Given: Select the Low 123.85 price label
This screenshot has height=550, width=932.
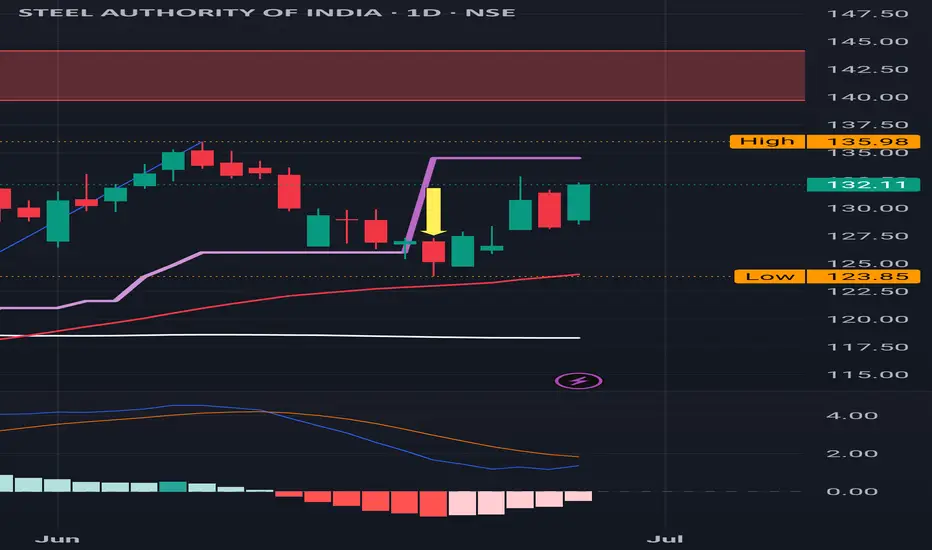Looking at the screenshot, I should [827, 276].
